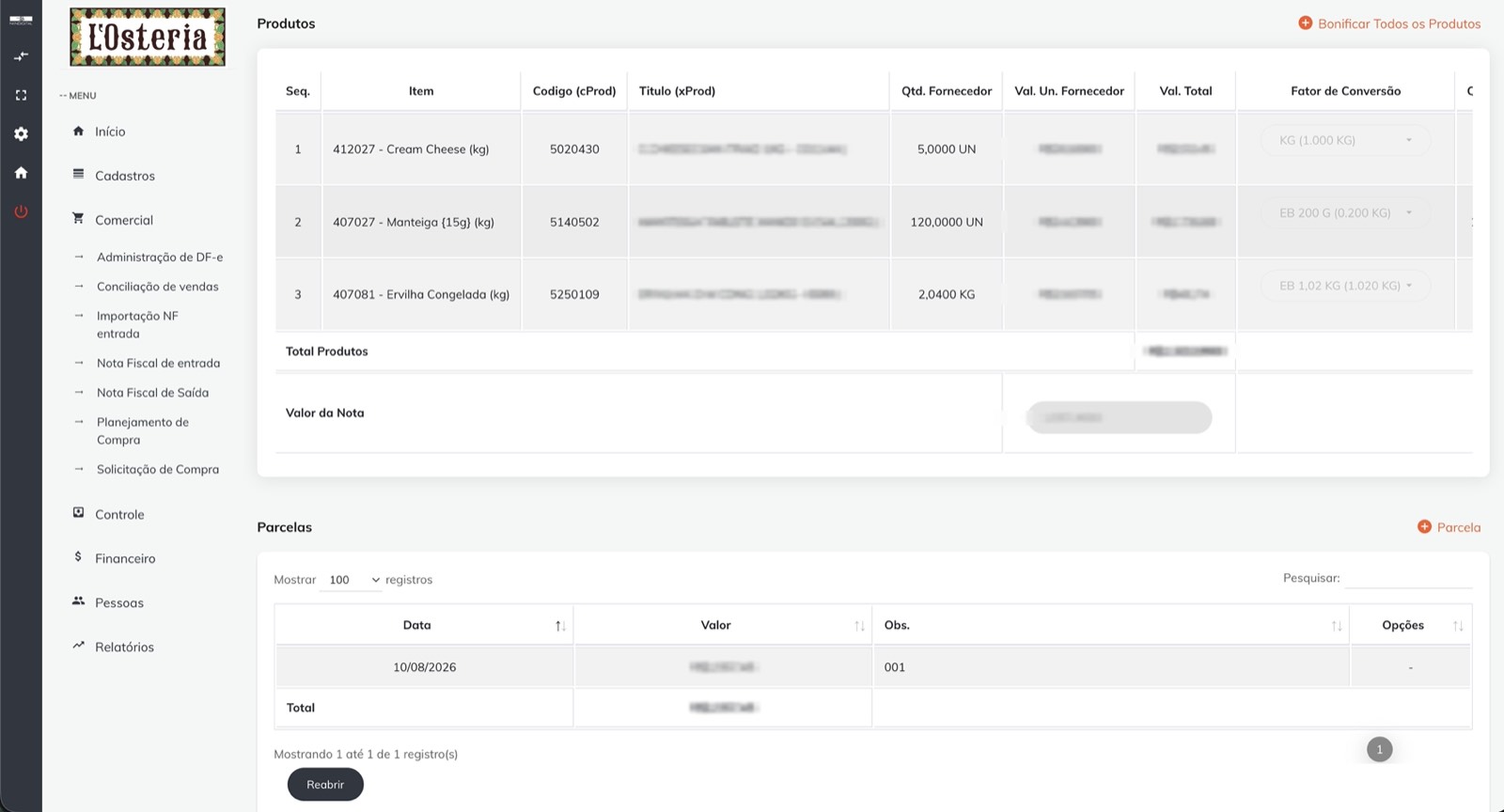Viewport: 1504px width, 812px height.
Task: Select page 1 in pagination
Action: (1380, 749)
